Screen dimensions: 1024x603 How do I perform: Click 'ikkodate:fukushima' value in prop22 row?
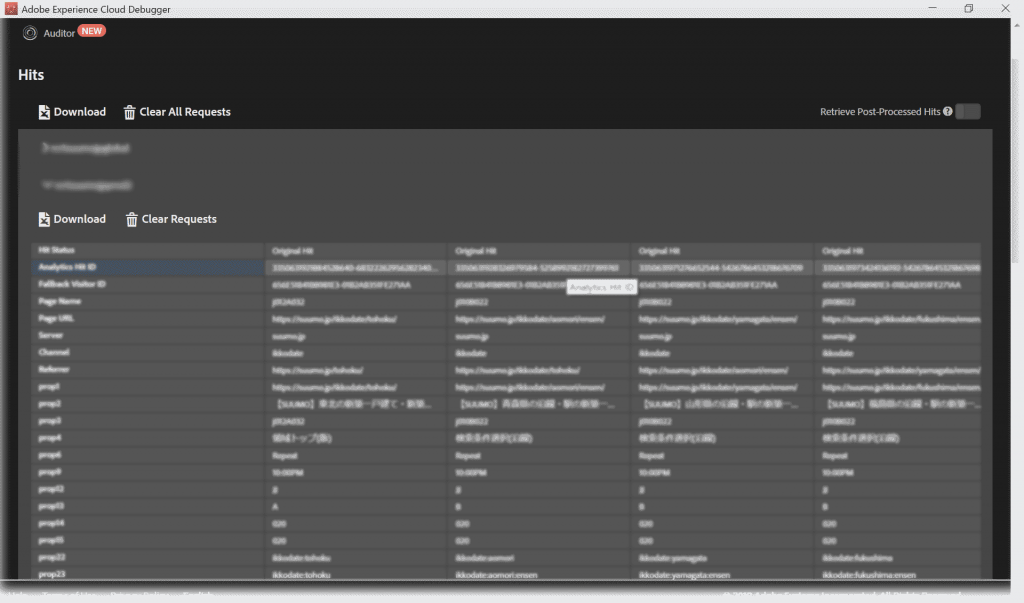(857, 558)
